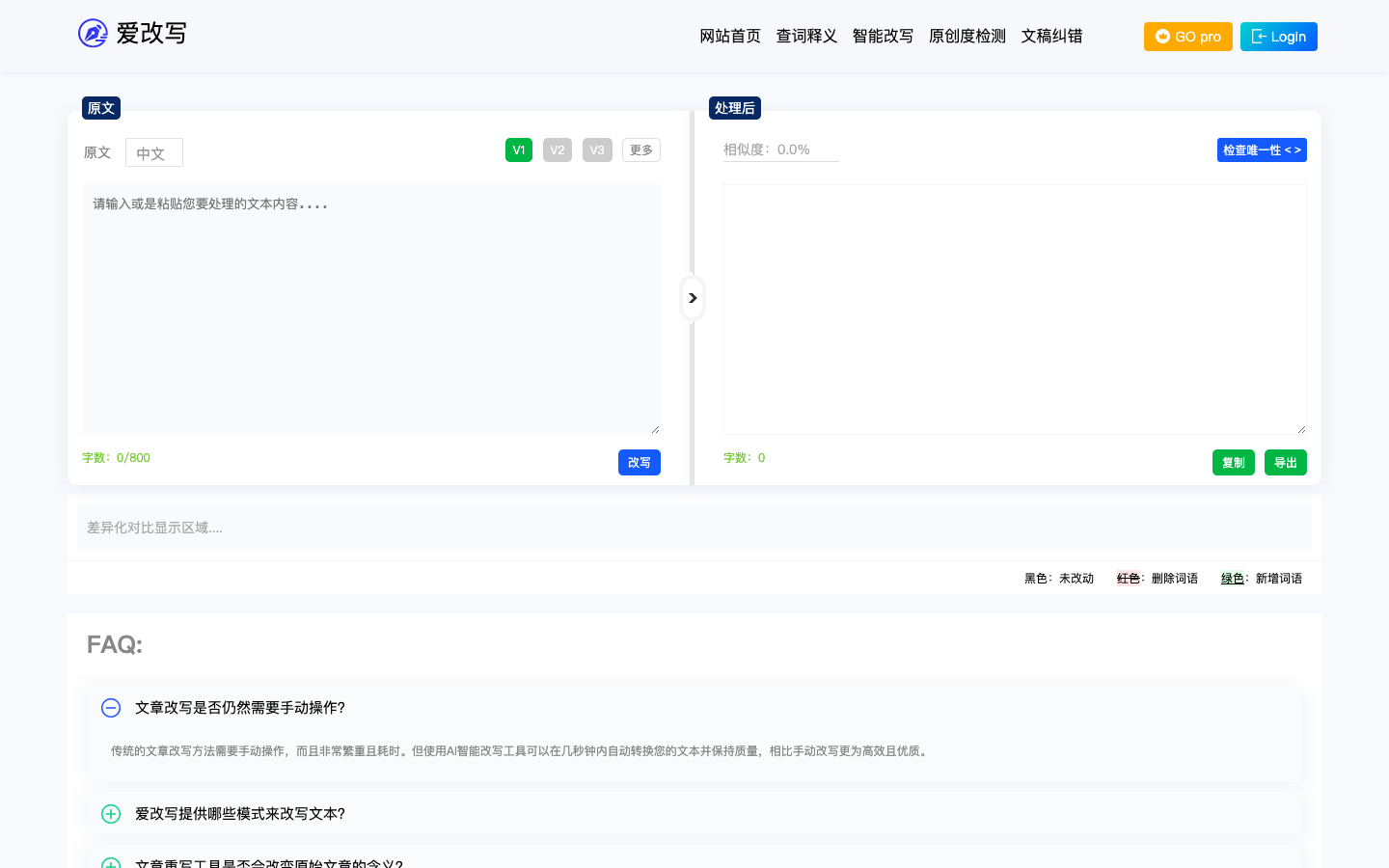
Task: Click the 导出 export button
Action: click(1285, 463)
